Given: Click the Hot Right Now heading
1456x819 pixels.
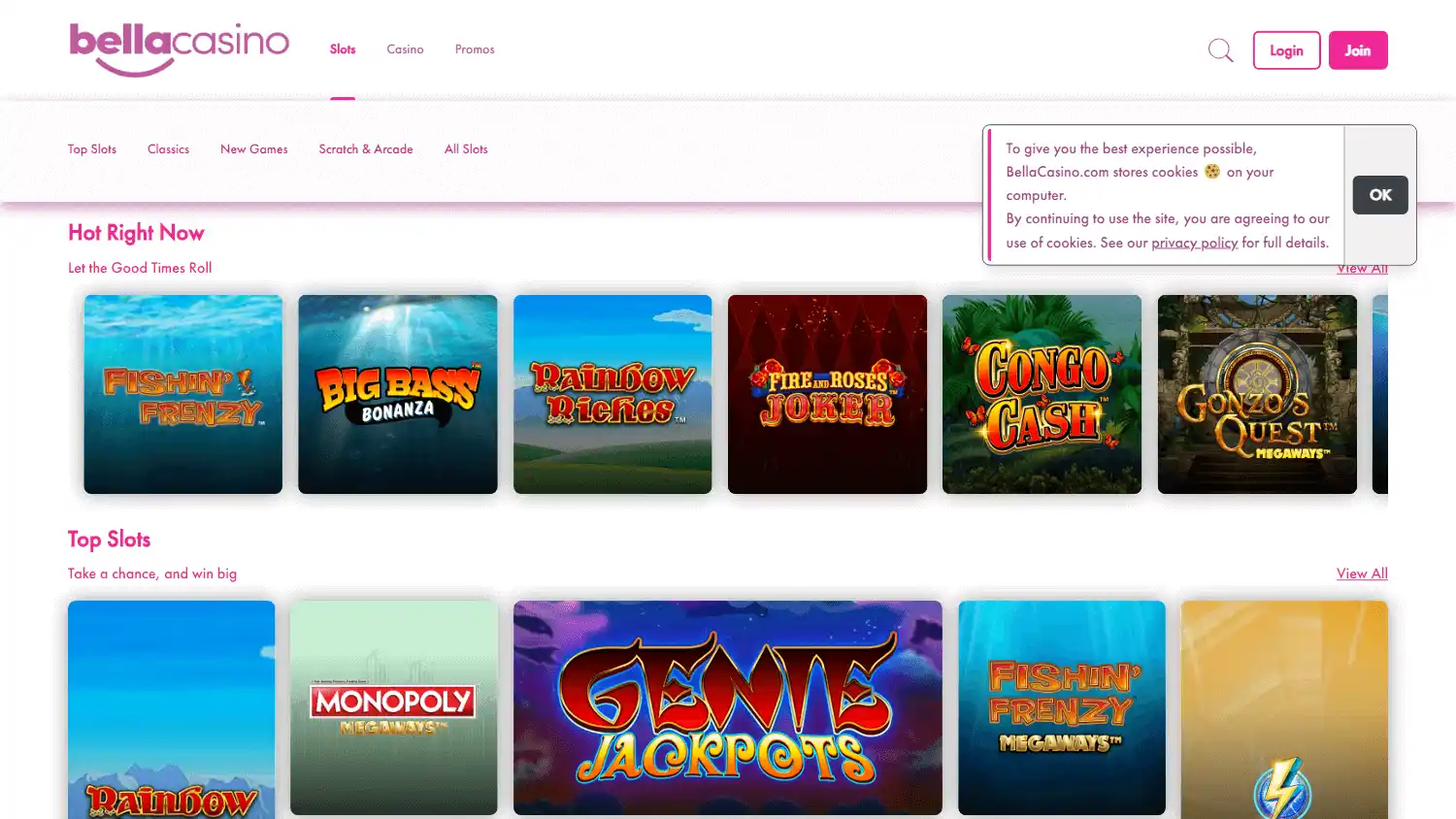Looking at the screenshot, I should coord(136,233).
